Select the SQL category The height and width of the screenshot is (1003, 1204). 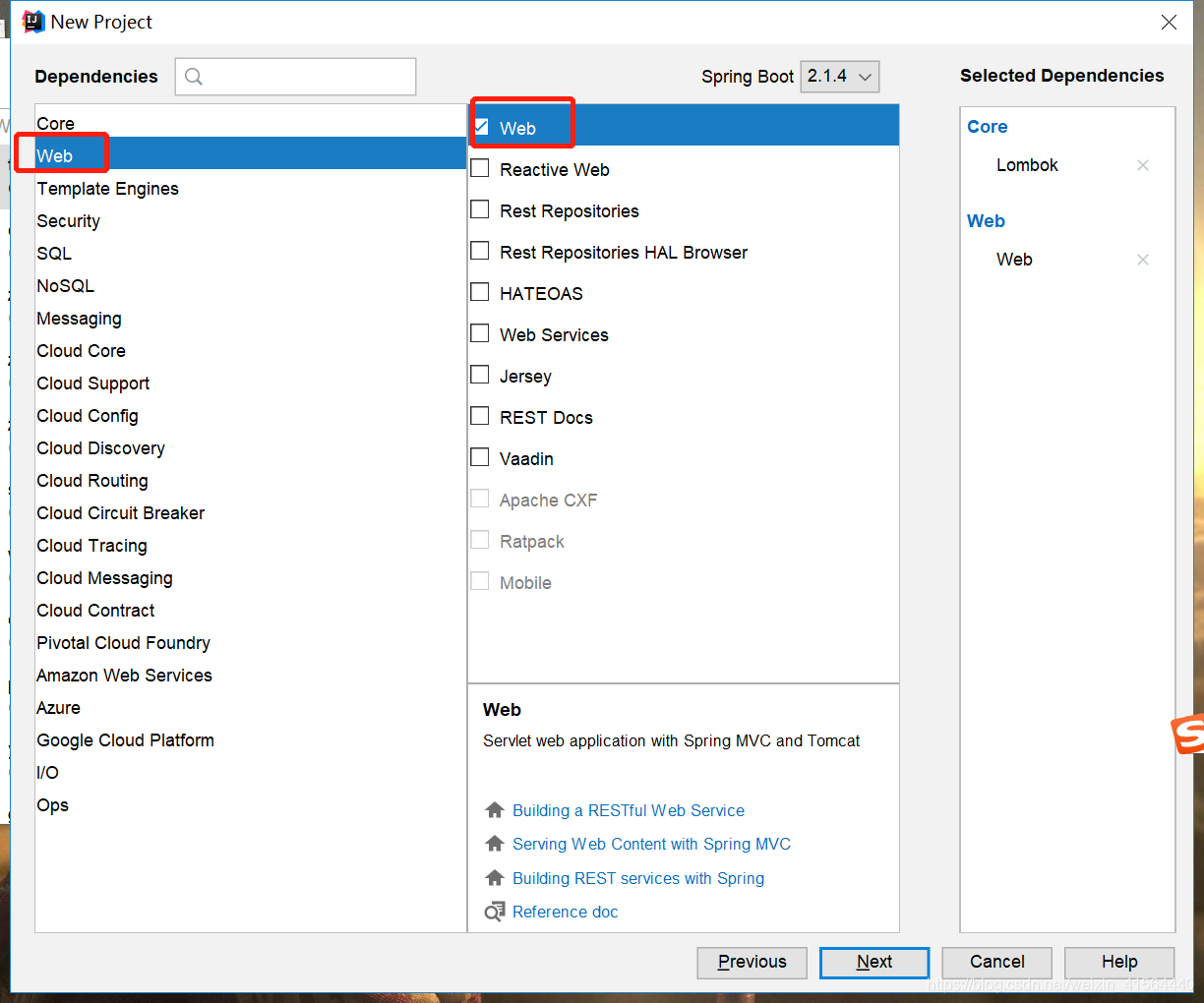tap(251, 253)
